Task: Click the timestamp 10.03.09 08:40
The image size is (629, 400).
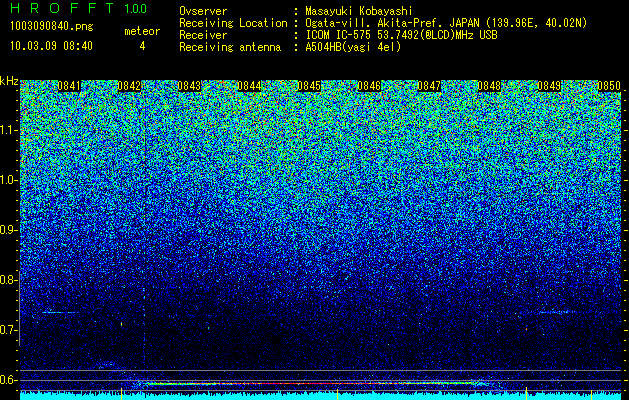Action: 51,46
